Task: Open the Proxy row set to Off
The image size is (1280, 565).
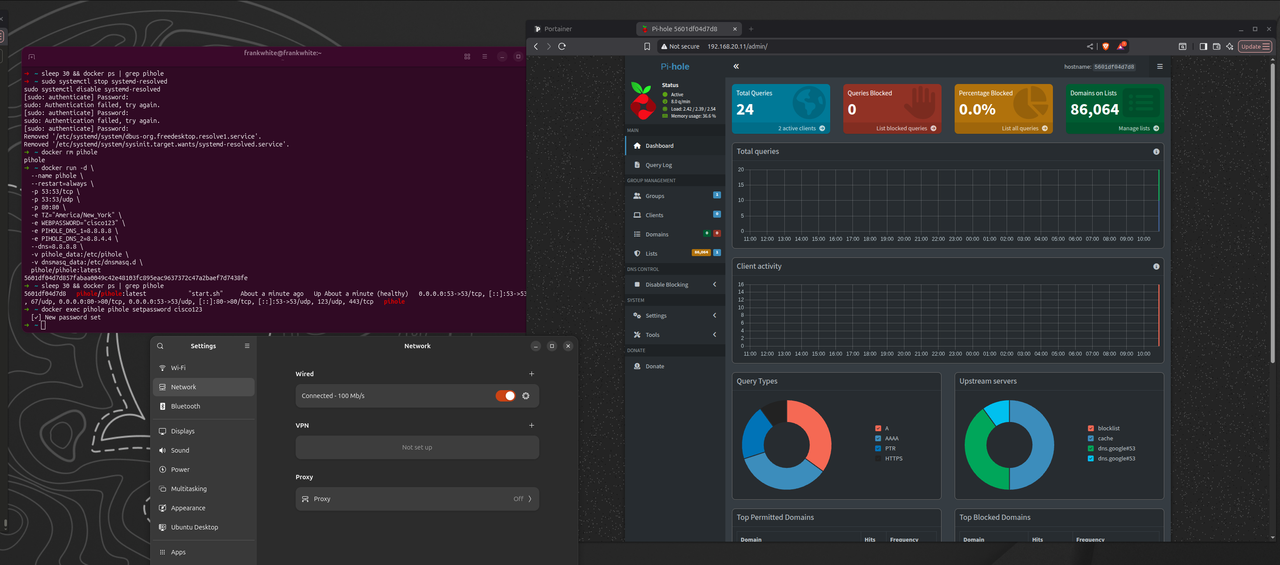Action: 417,498
